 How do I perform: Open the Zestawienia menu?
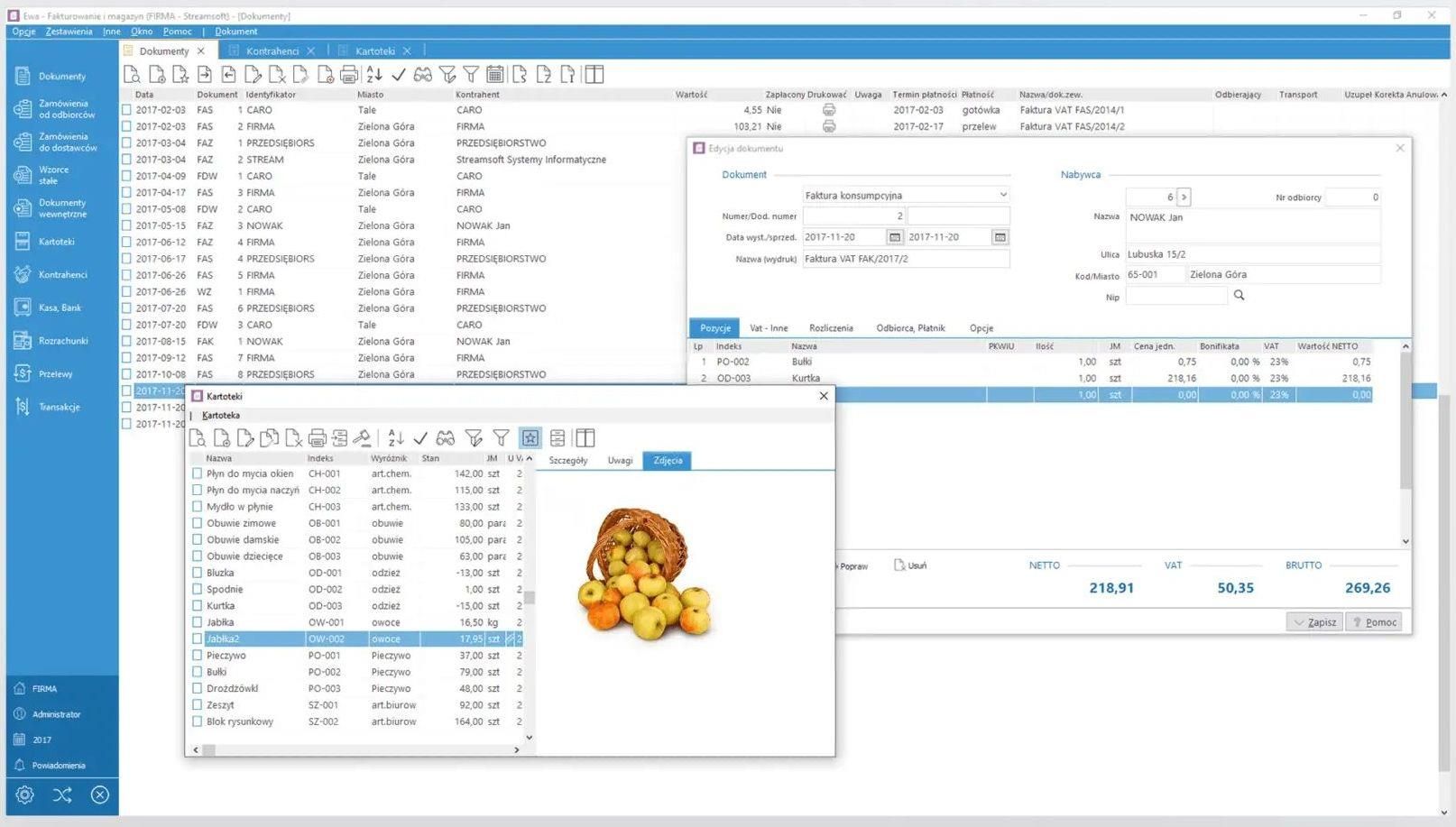point(69,32)
